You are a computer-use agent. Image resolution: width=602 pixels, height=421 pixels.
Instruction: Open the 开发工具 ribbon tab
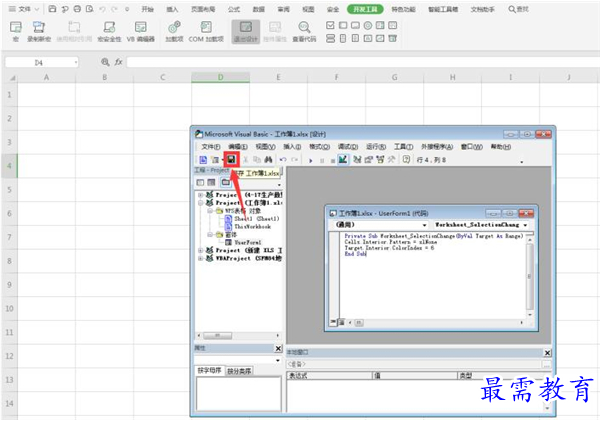(x=365, y=9)
